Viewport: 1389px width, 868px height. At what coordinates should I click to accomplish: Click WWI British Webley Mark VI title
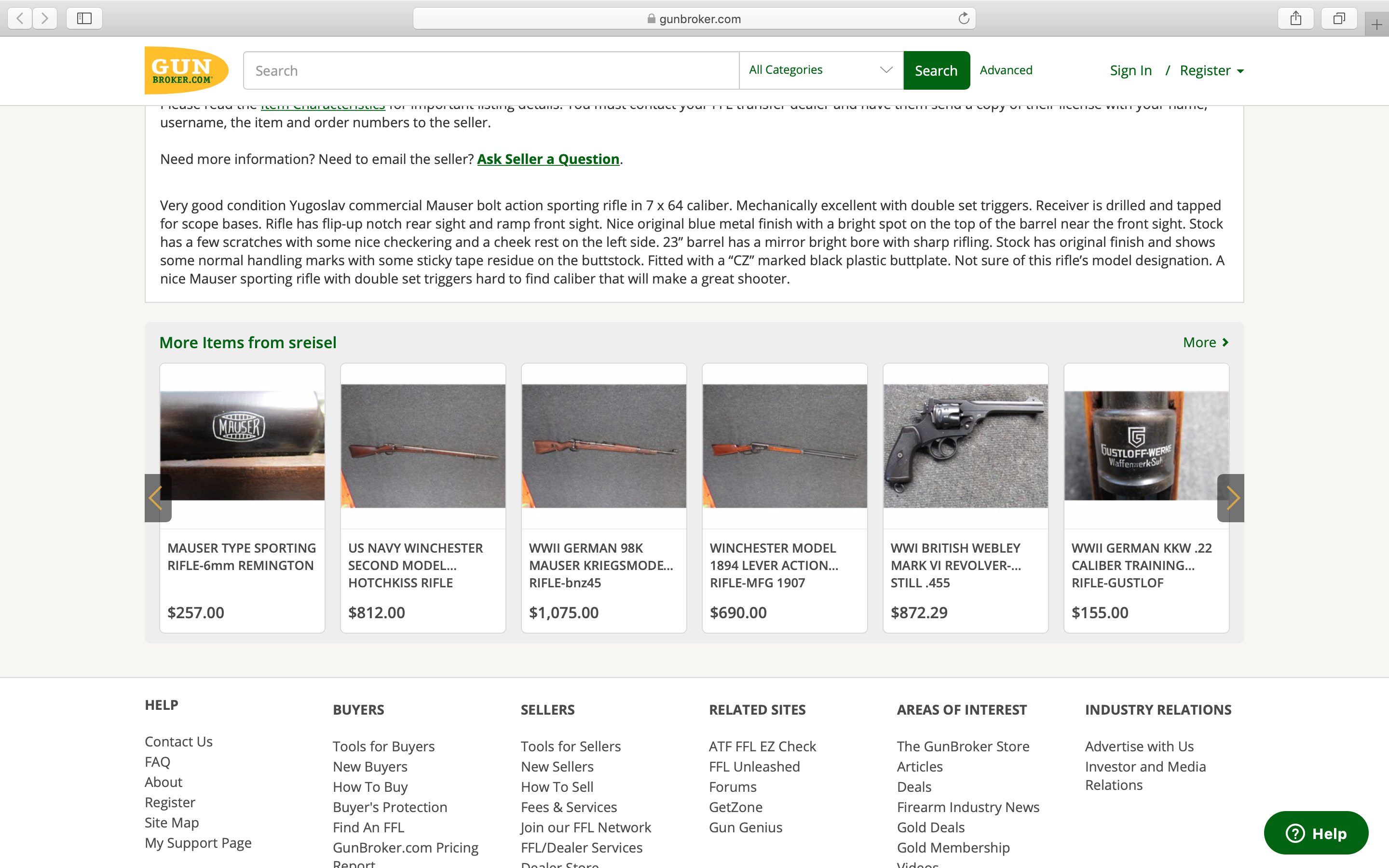coord(955,566)
